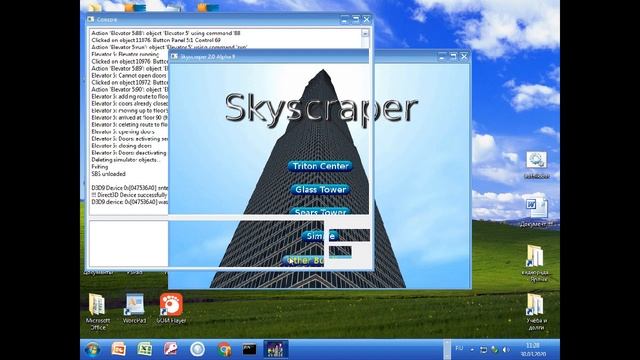The width and height of the screenshot is (640, 360).
Task: Show hidden tray icons
Action: (x=472, y=350)
